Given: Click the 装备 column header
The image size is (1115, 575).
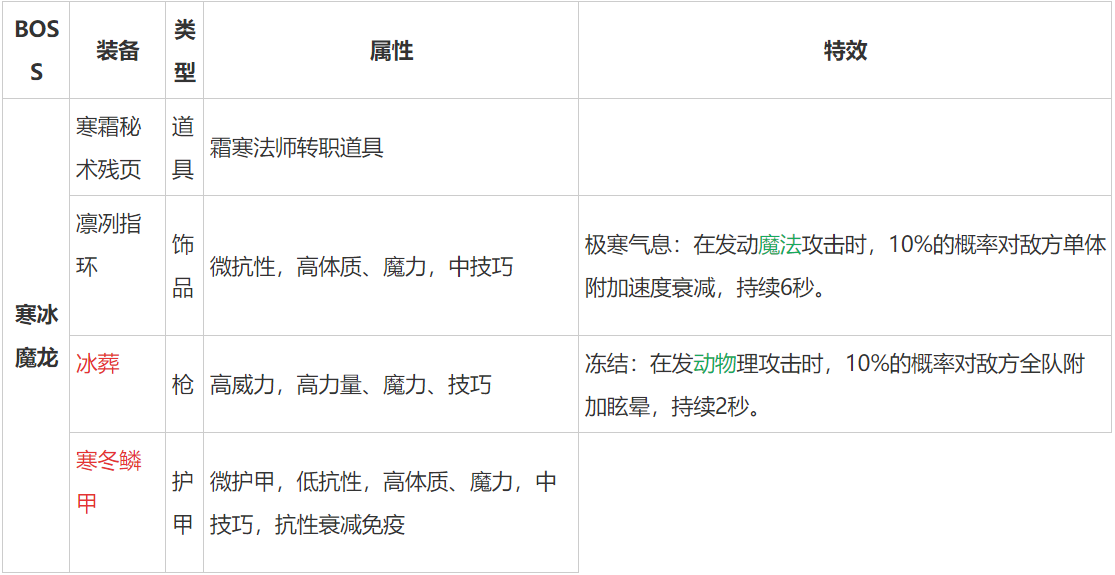Looking at the screenshot, I should point(117,51).
